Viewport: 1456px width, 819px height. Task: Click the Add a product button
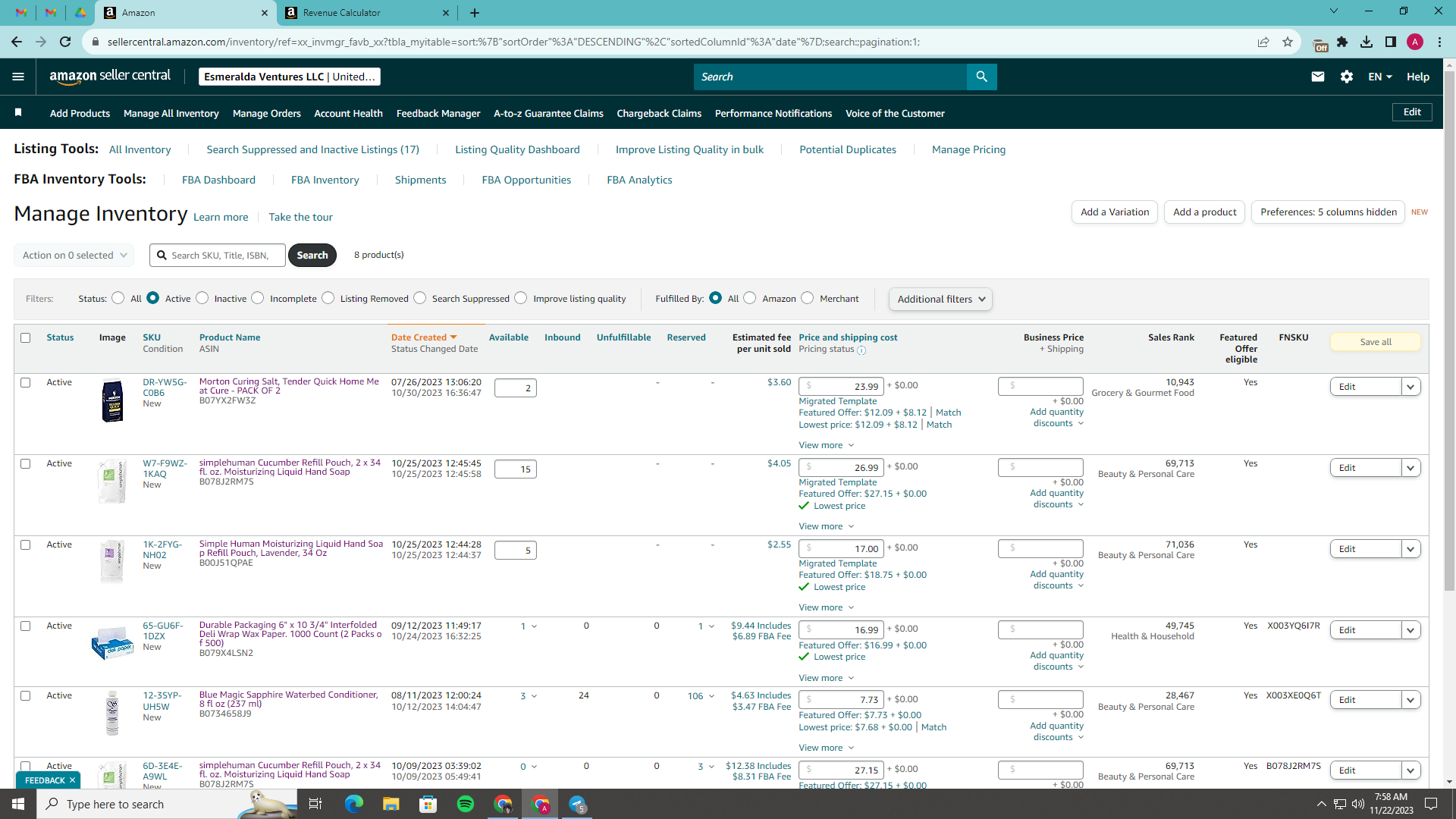[x=1204, y=212]
